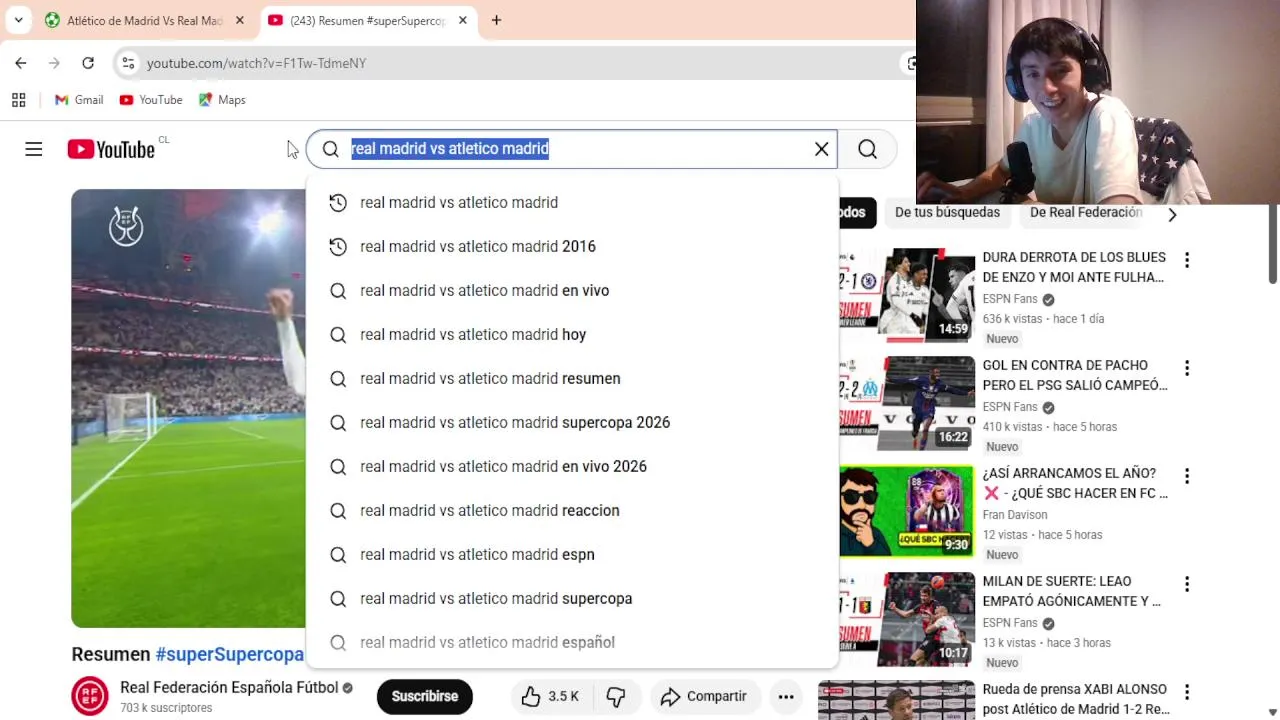This screenshot has height=720, width=1280.
Task: Open 'Rueda de prensa XABI ALONSO' video title
Action: pyautogui.click(x=1076, y=699)
